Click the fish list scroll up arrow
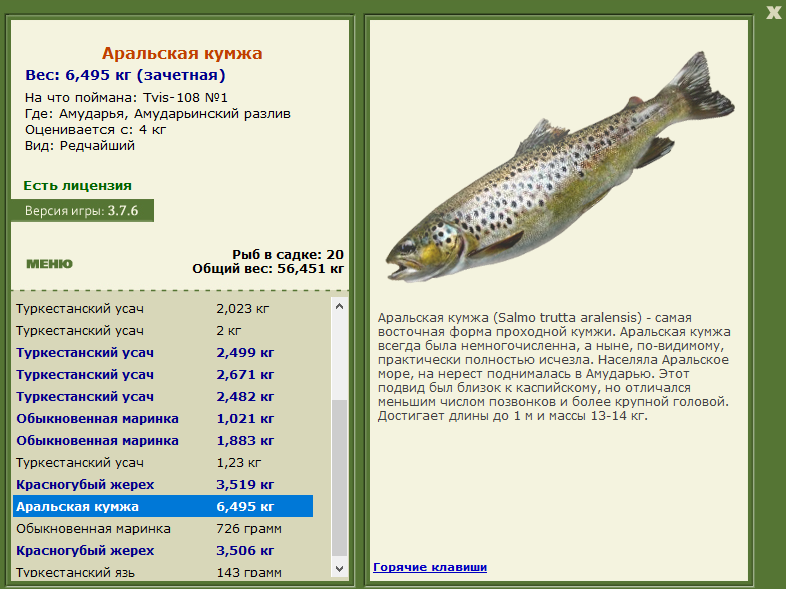This screenshot has width=786, height=589. pos(339,306)
